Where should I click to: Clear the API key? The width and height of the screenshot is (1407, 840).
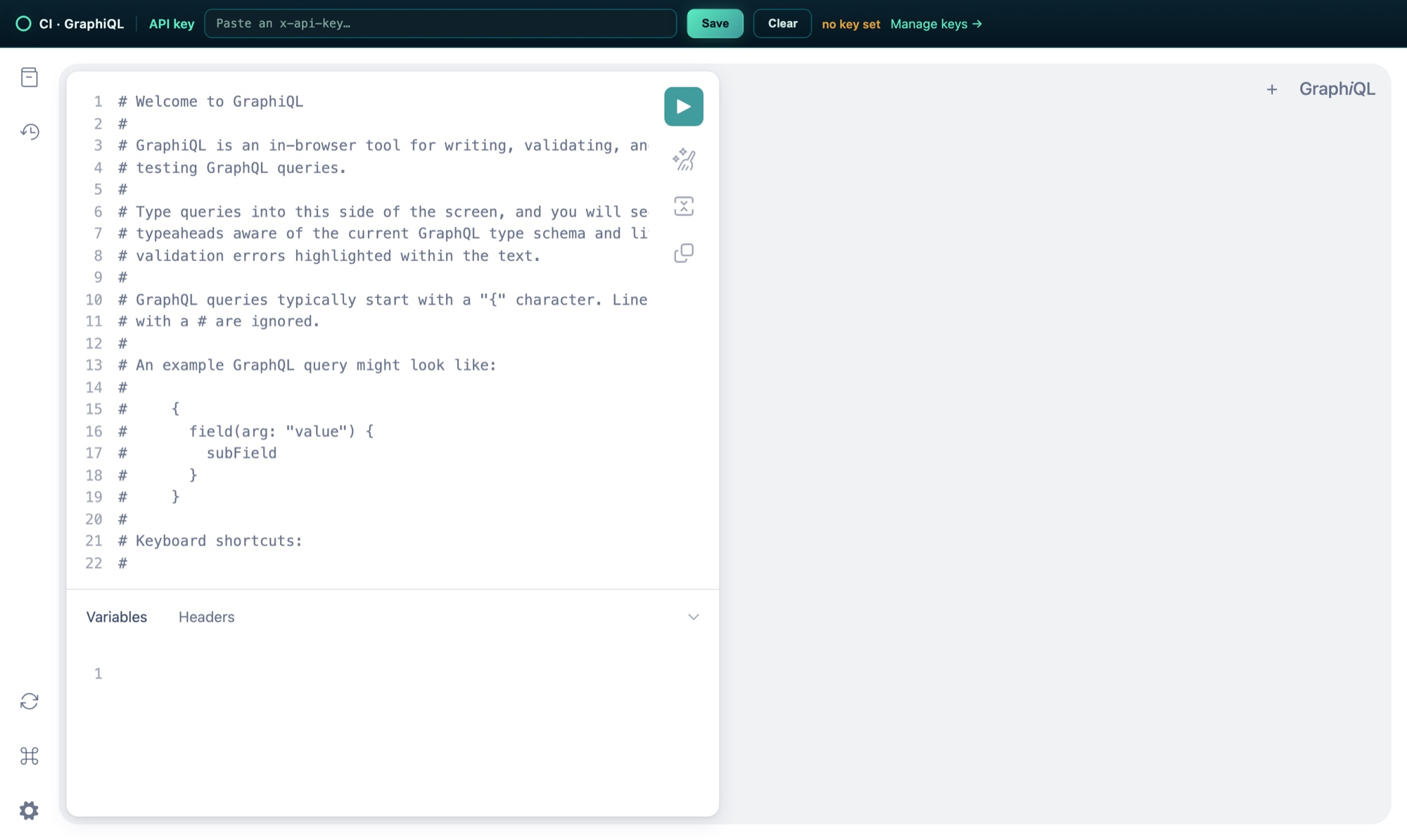[x=782, y=23]
